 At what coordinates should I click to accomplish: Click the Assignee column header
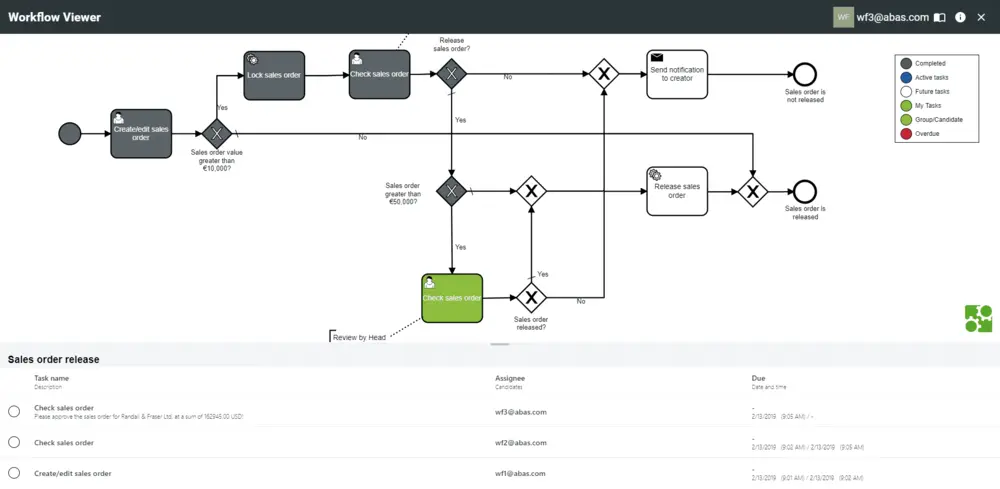point(510,378)
